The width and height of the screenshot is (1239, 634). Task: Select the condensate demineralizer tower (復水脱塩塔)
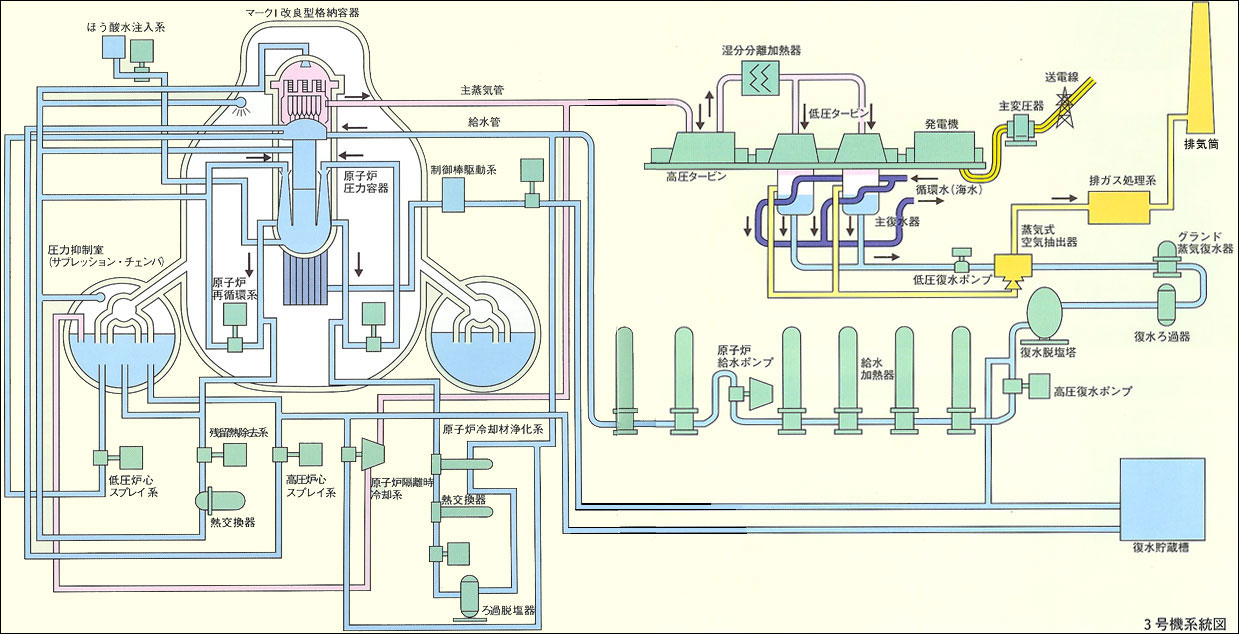tap(1045, 312)
